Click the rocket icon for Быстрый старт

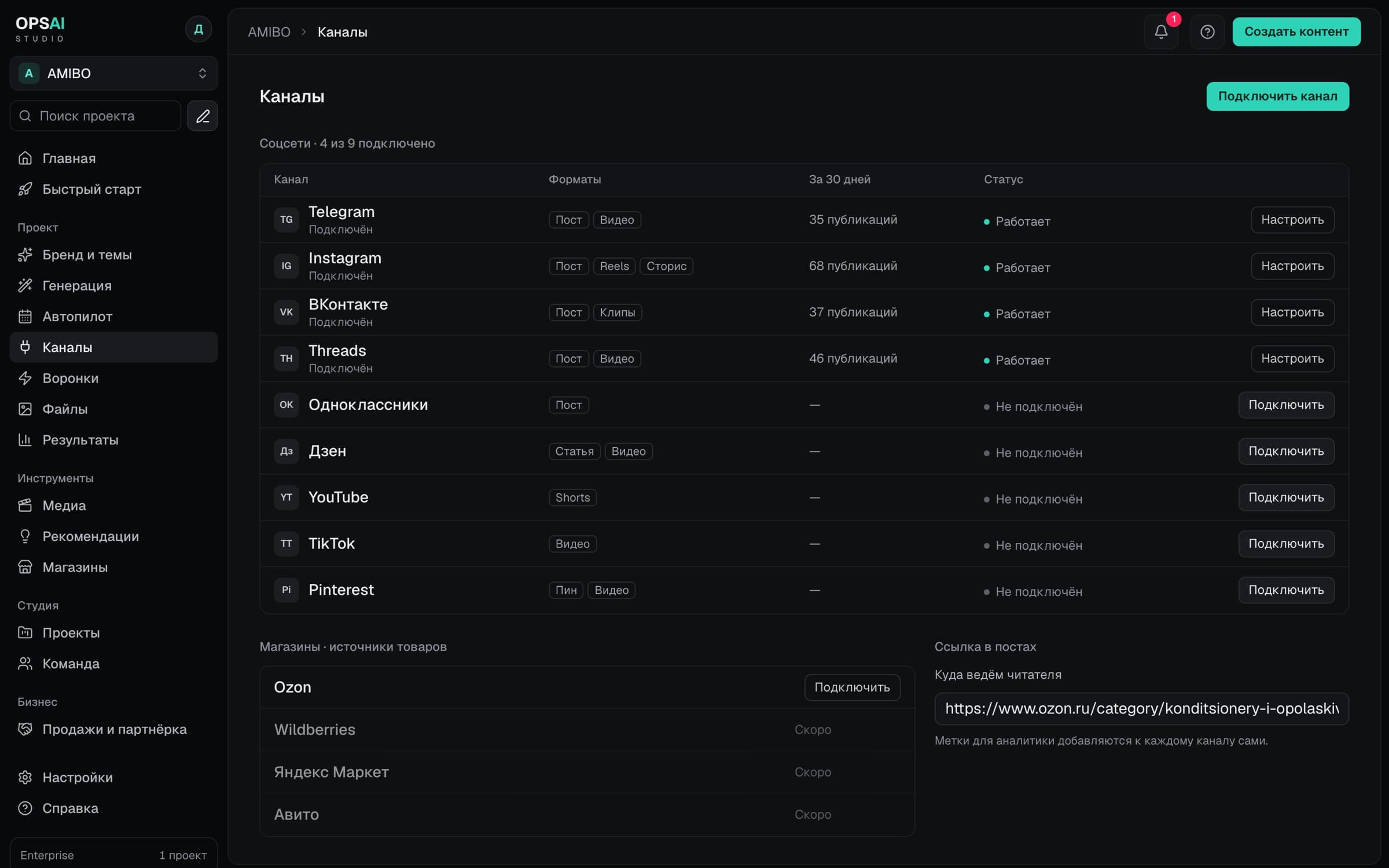tap(25, 189)
